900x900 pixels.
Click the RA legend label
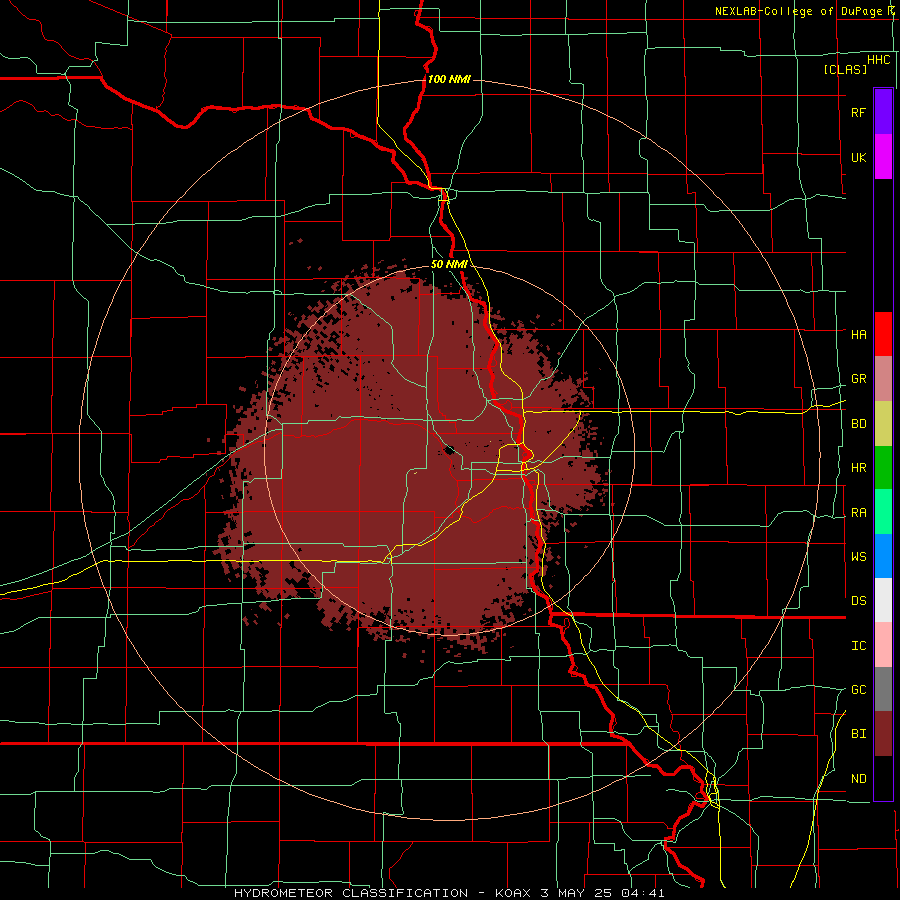tap(858, 513)
